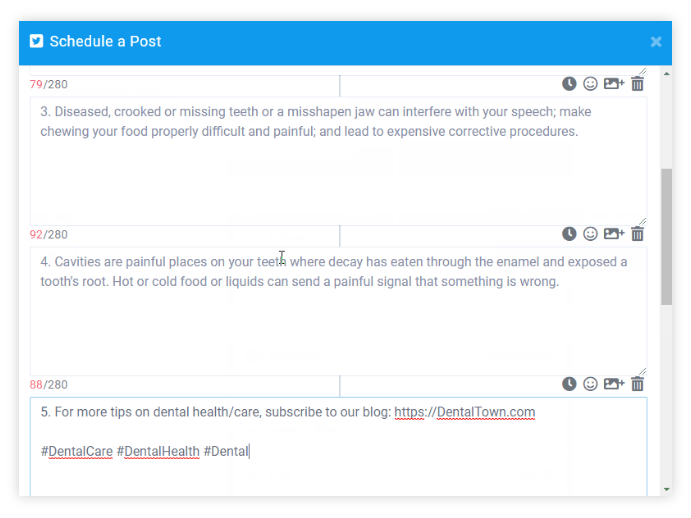The image size is (691, 518).
Task: Click the scroll down arrow of the dialog
Action: pyautogui.click(x=666, y=489)
